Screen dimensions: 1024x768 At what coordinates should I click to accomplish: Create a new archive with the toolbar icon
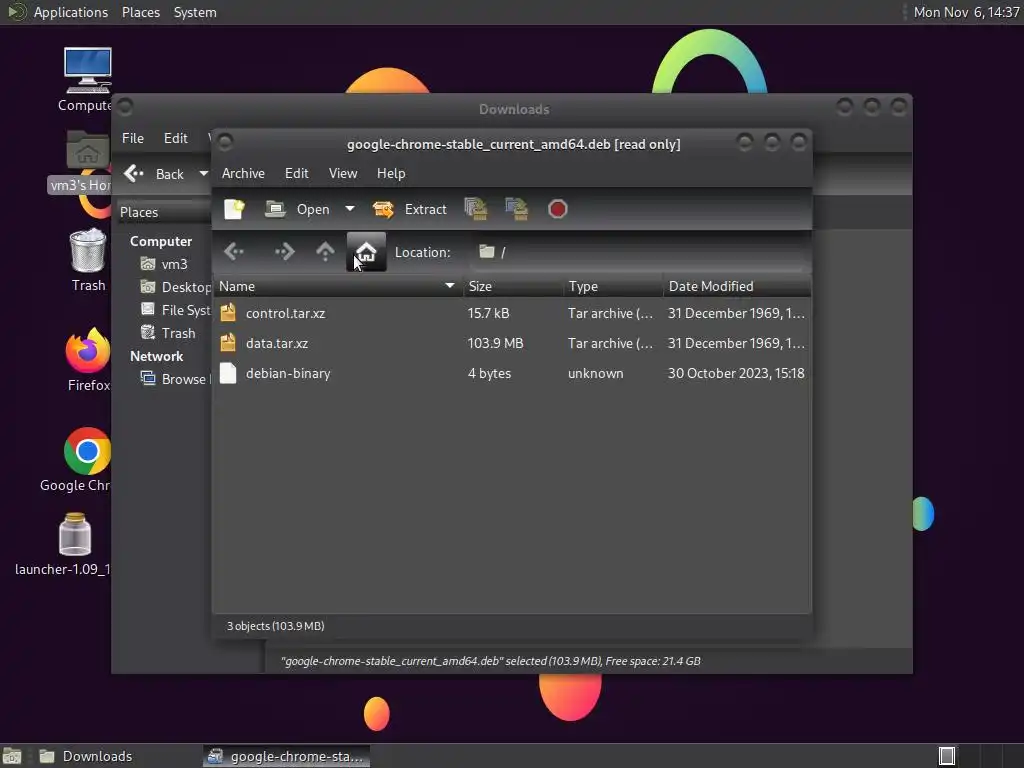(234, 209)
